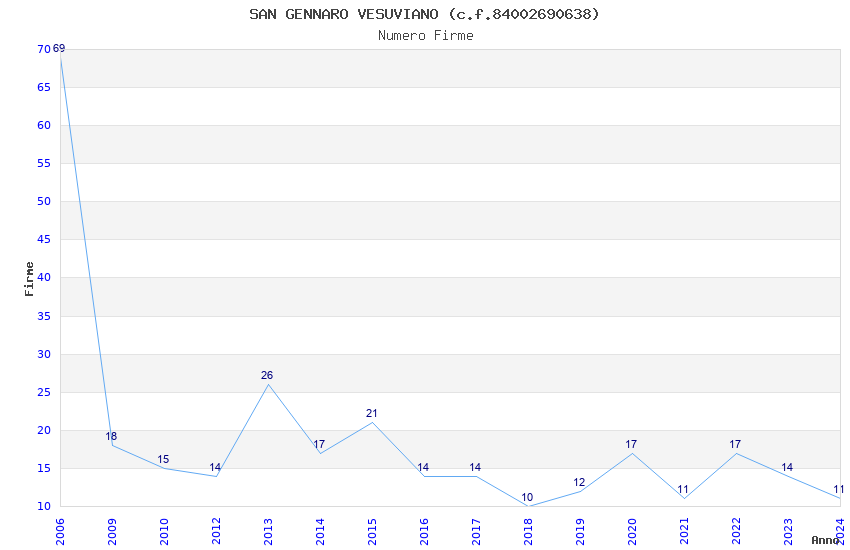Select the year 2023 on the x-axis
The height and width of the screenshot is (550, 850).
tap(789, 531)
